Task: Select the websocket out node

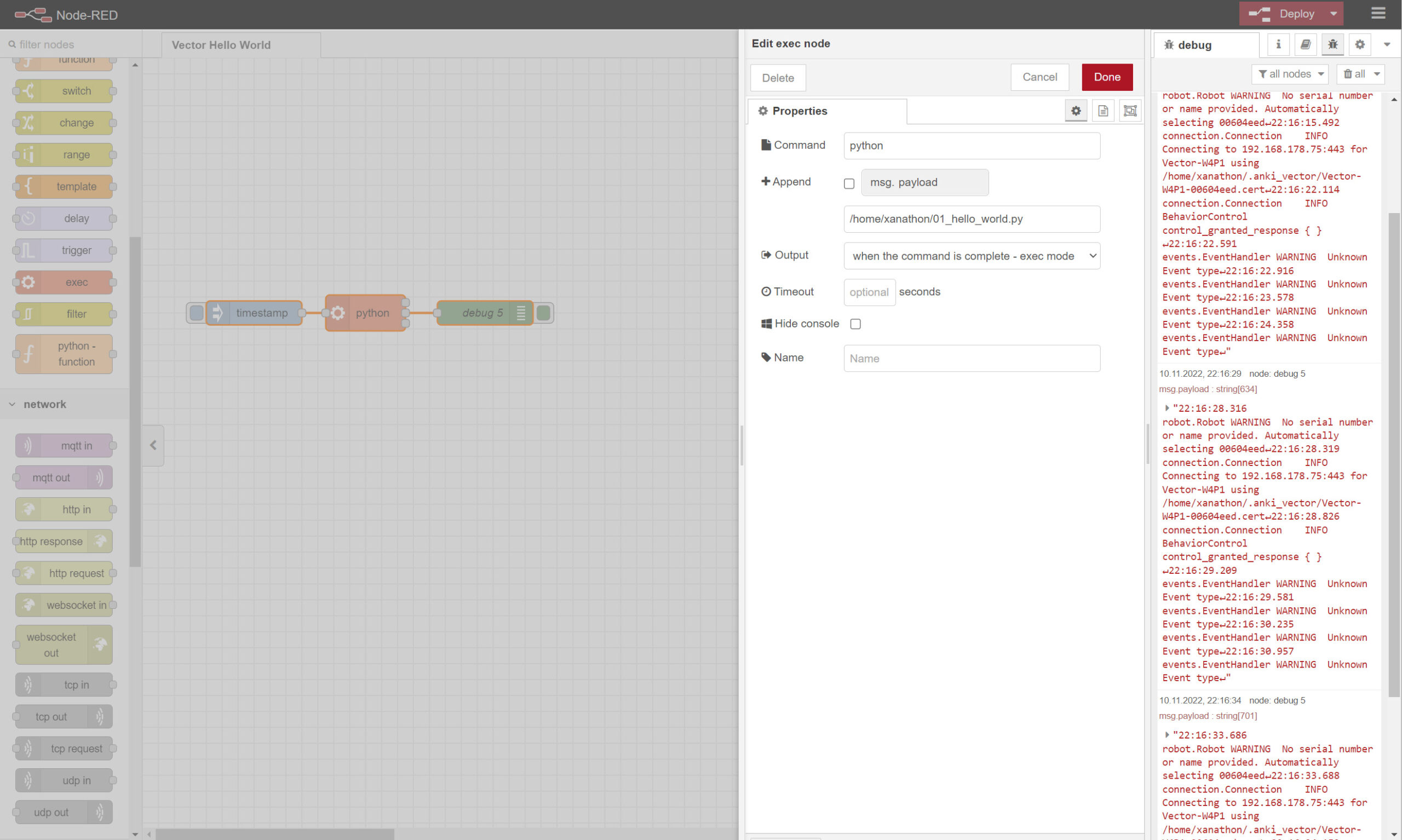Action: click(x=64, y=645)
